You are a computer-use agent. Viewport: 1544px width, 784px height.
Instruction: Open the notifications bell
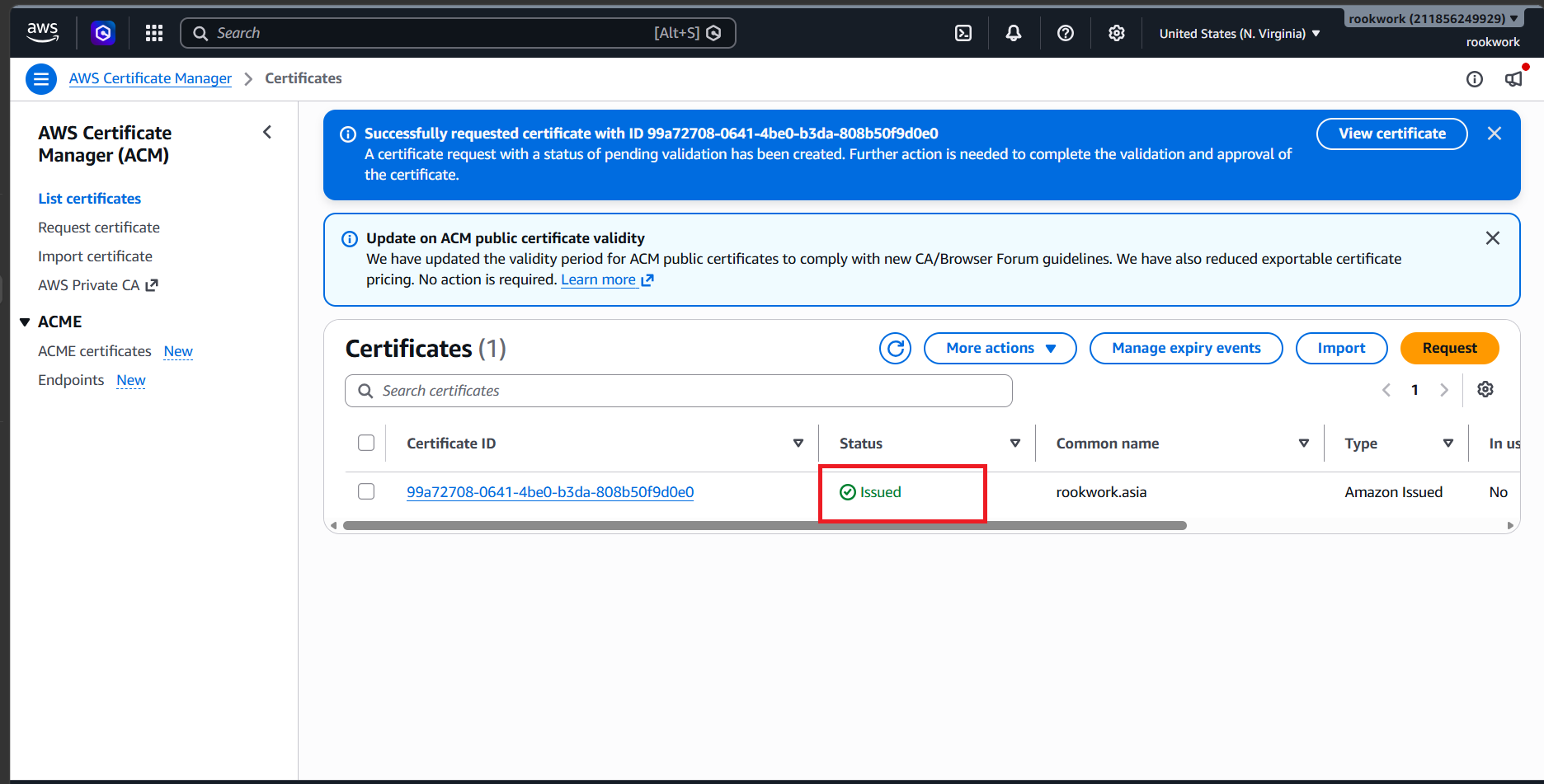[x=1014, y=33]
